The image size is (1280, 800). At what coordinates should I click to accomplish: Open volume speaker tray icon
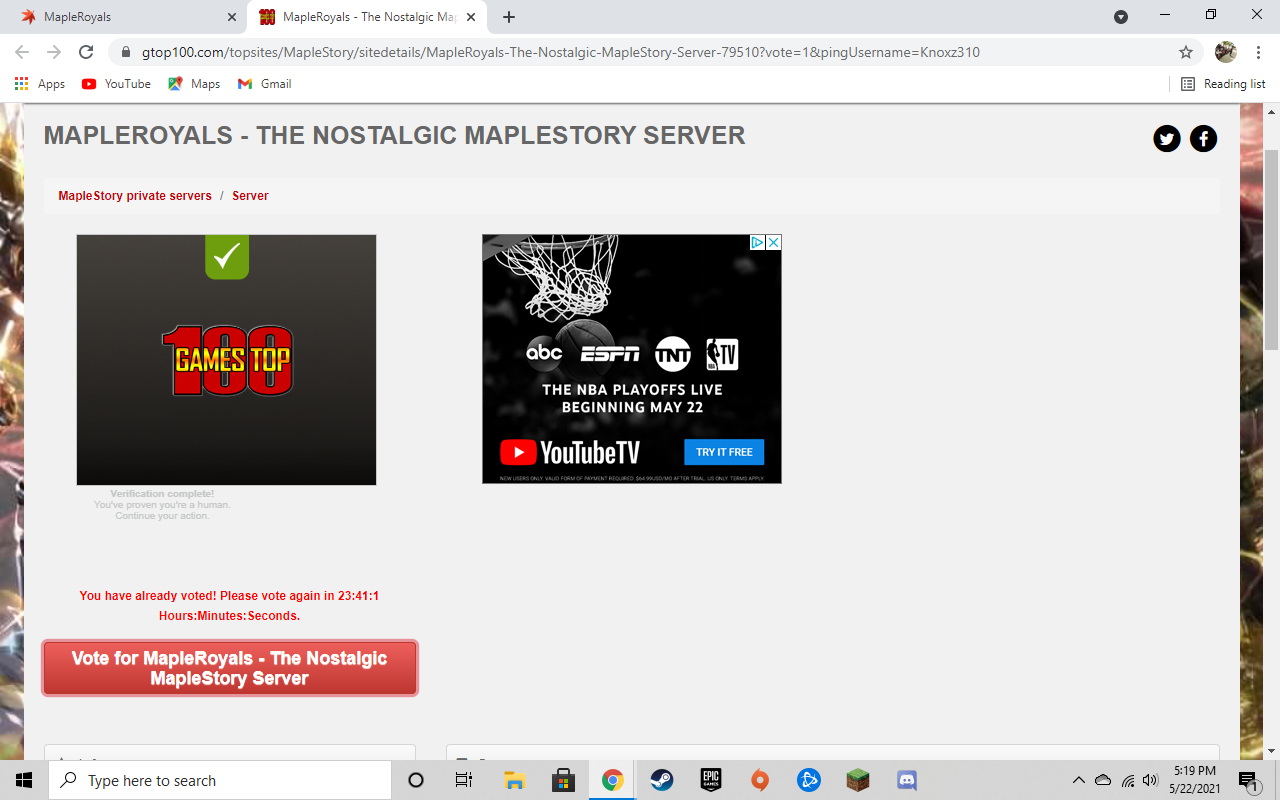pyautogui.click(x=1151, y=780)
